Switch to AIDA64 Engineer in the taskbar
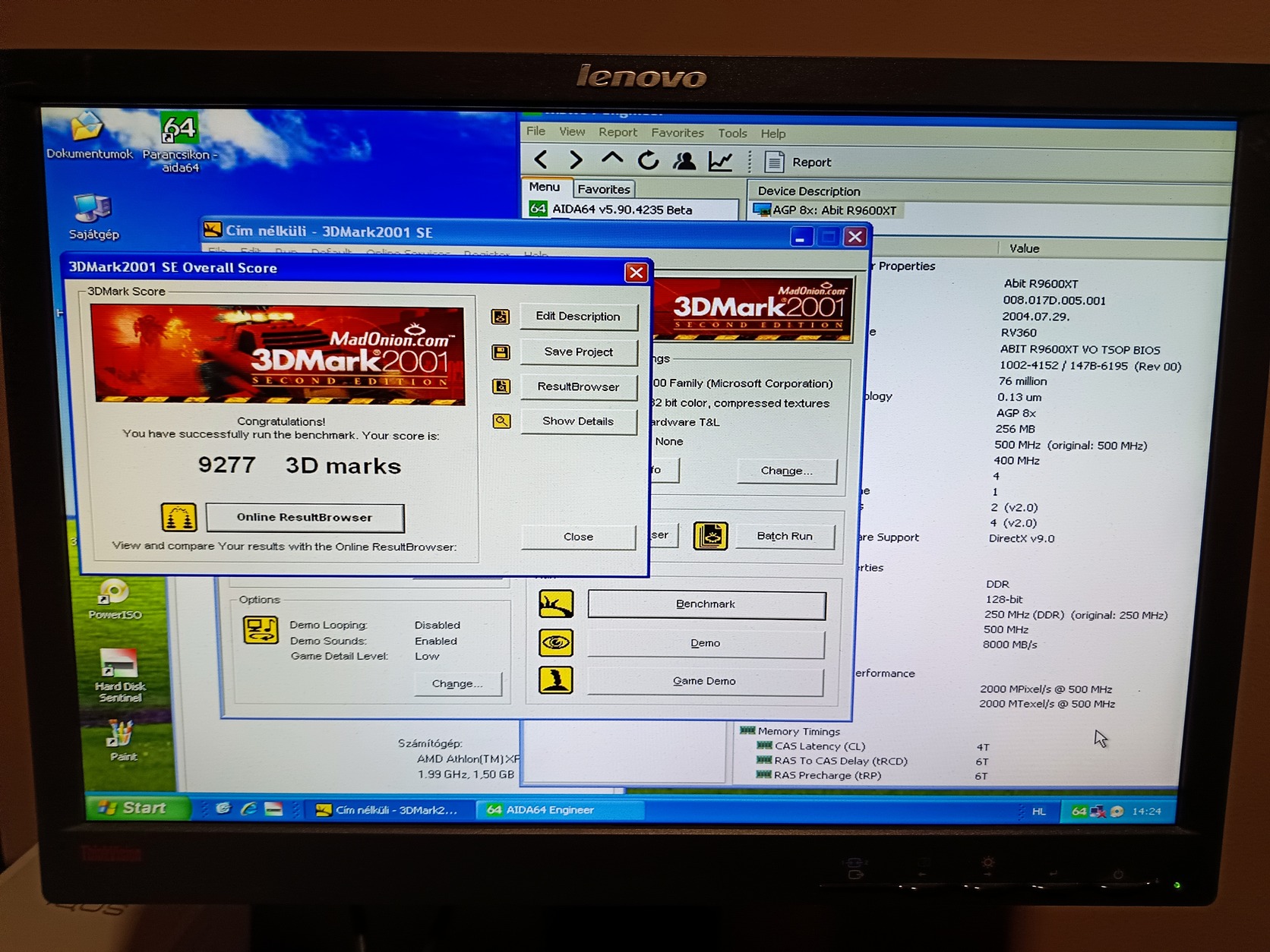 click(x=560, y=810)
